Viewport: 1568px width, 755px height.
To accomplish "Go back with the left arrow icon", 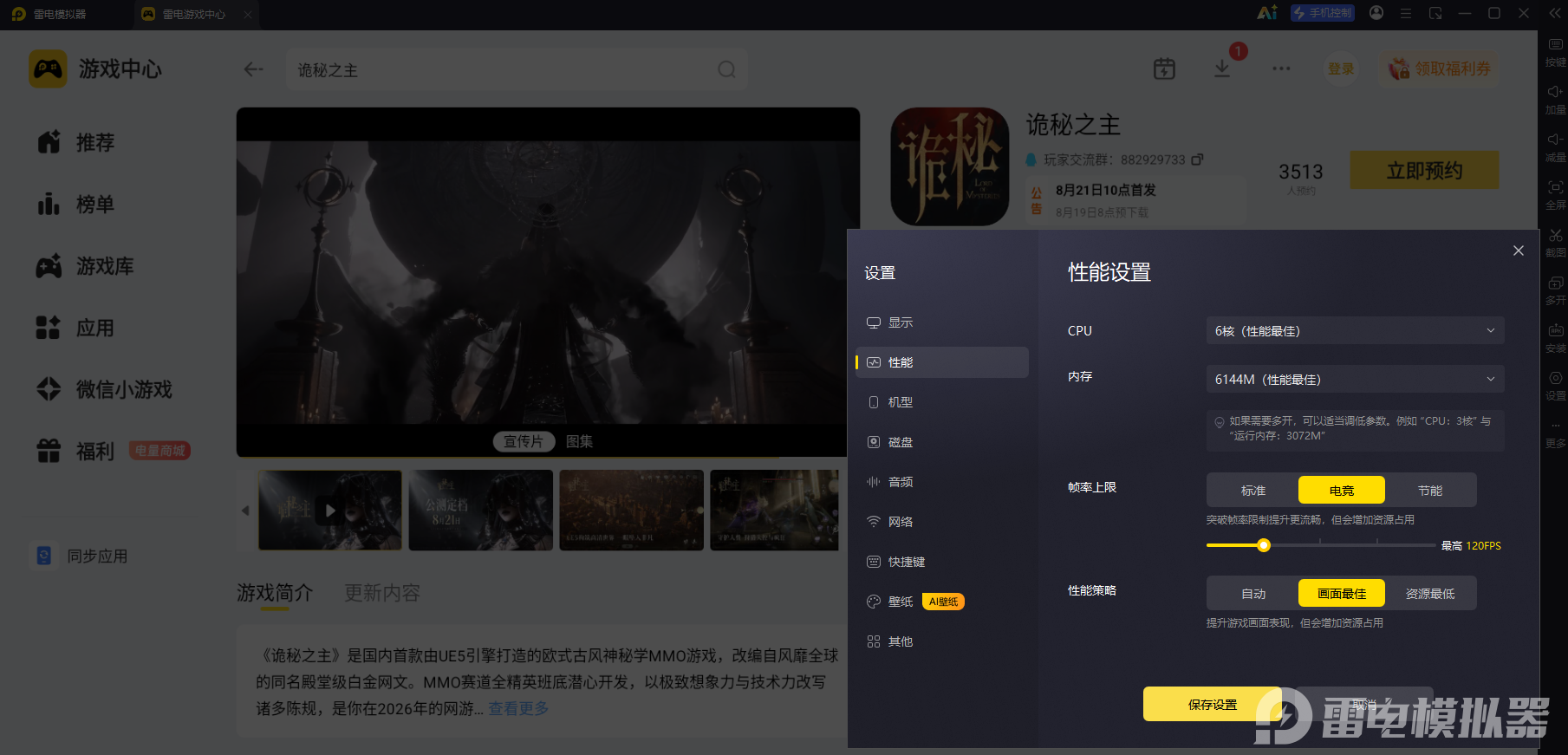I will (253, 69).
